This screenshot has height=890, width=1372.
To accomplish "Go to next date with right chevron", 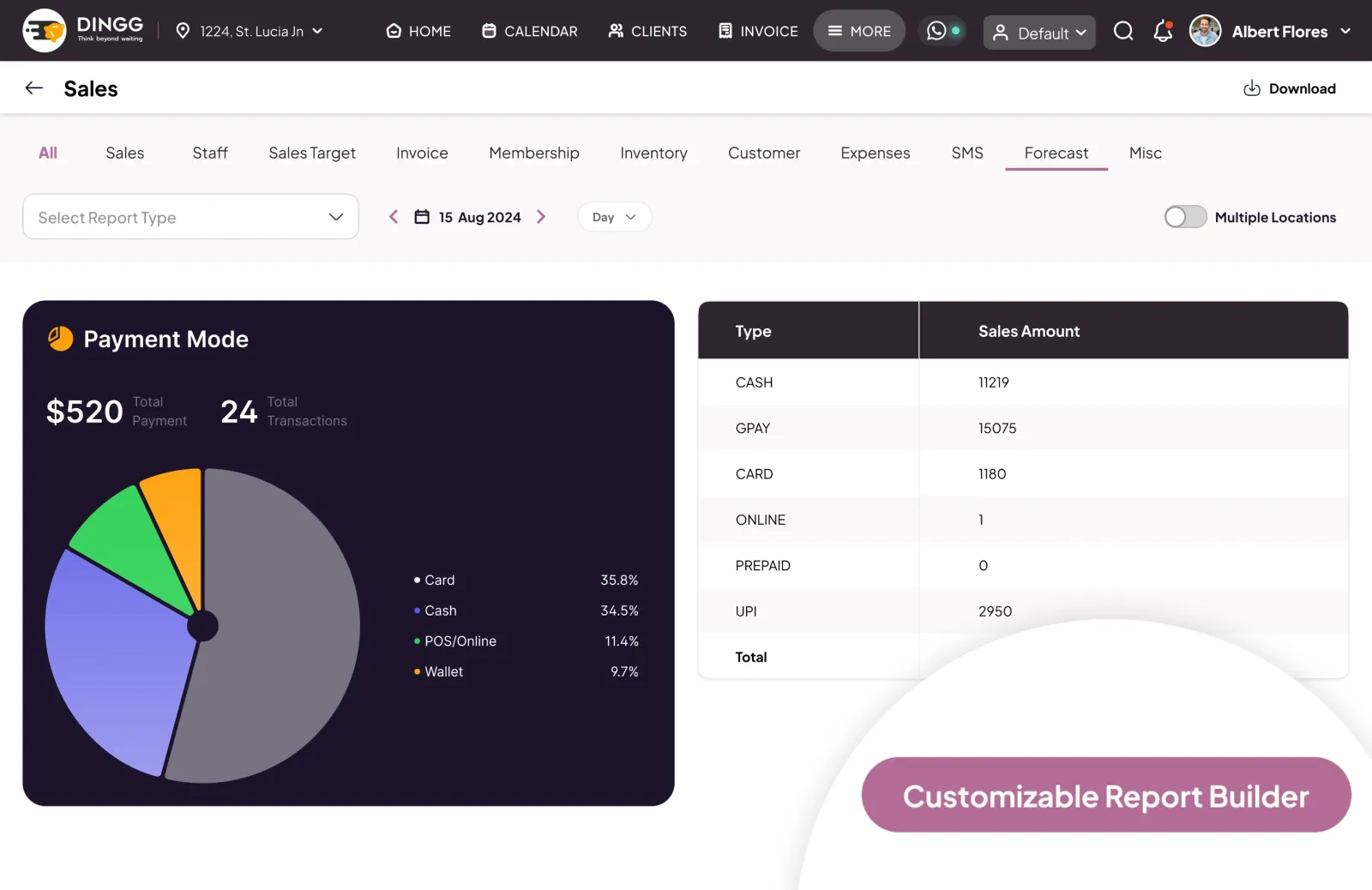I will coord(541,217).
